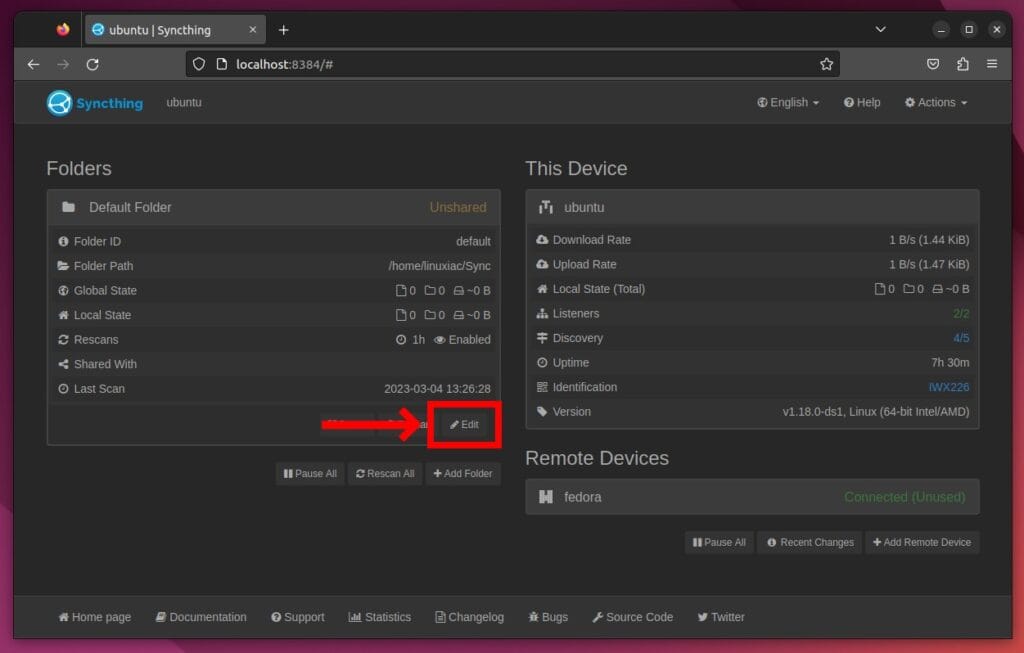This screenshot has height=653, width=1024.
Task: Open the browser extensions menu
Action: (963, 64)
